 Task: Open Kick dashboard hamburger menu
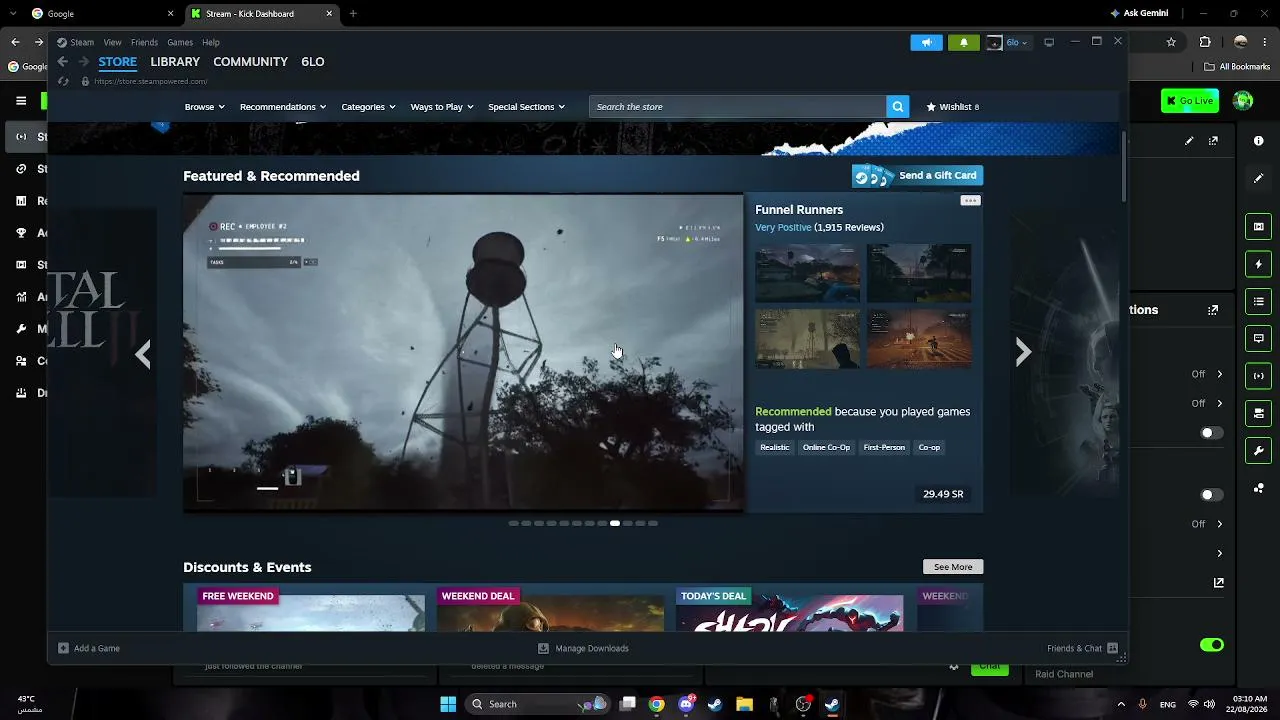tap(21, 101)
